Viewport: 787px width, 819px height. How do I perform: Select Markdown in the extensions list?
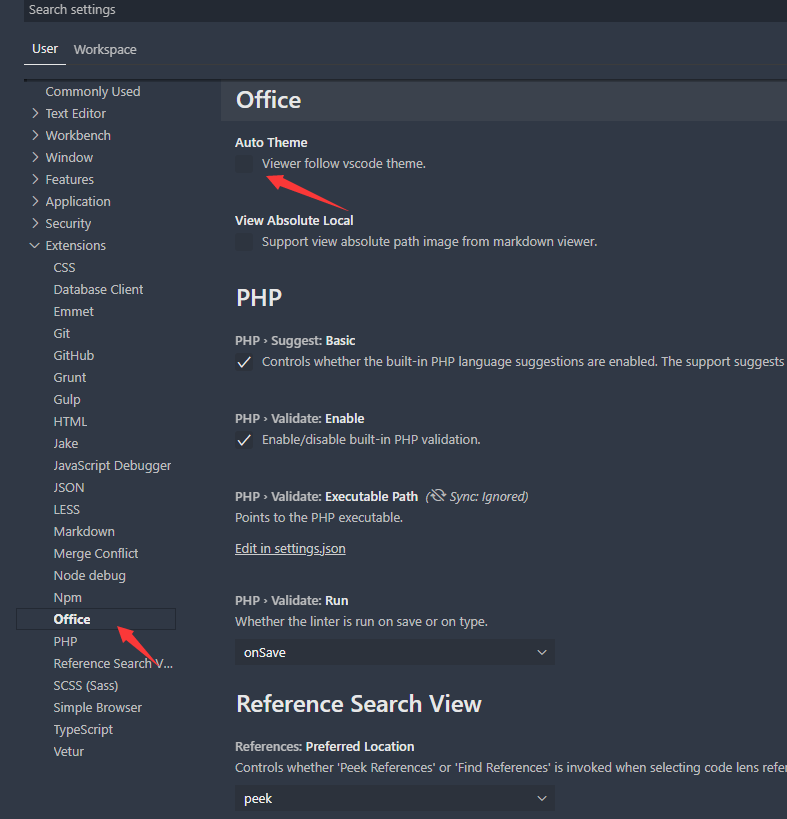(x=84, y=531)
